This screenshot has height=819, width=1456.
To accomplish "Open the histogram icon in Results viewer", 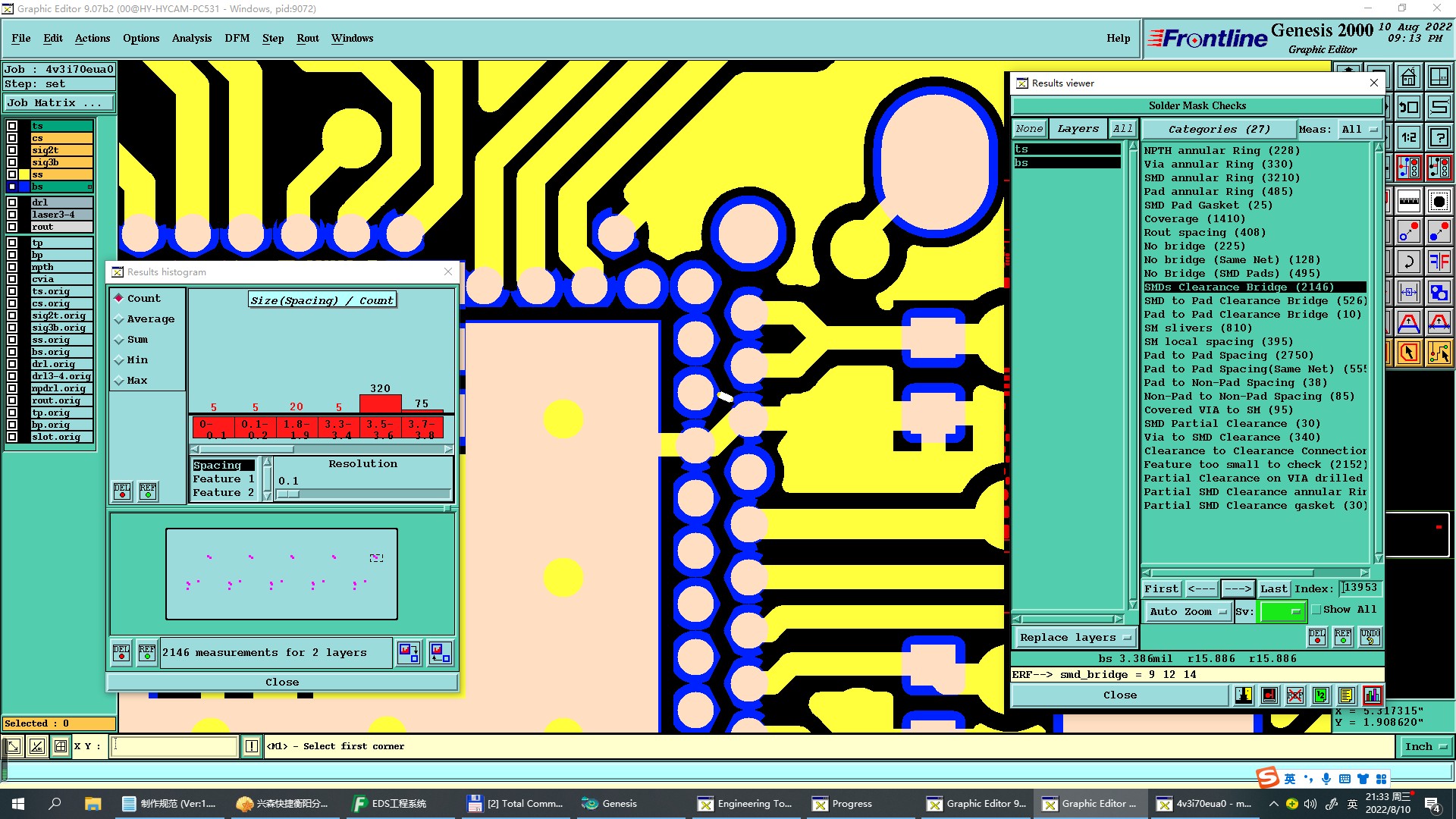I will point(1372,695).
